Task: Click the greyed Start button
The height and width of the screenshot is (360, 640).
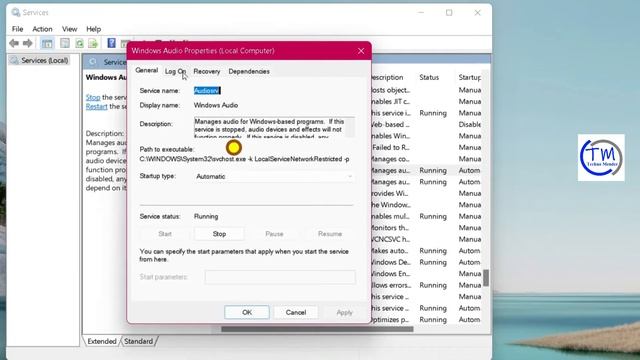Action: [x=165, y=234]
